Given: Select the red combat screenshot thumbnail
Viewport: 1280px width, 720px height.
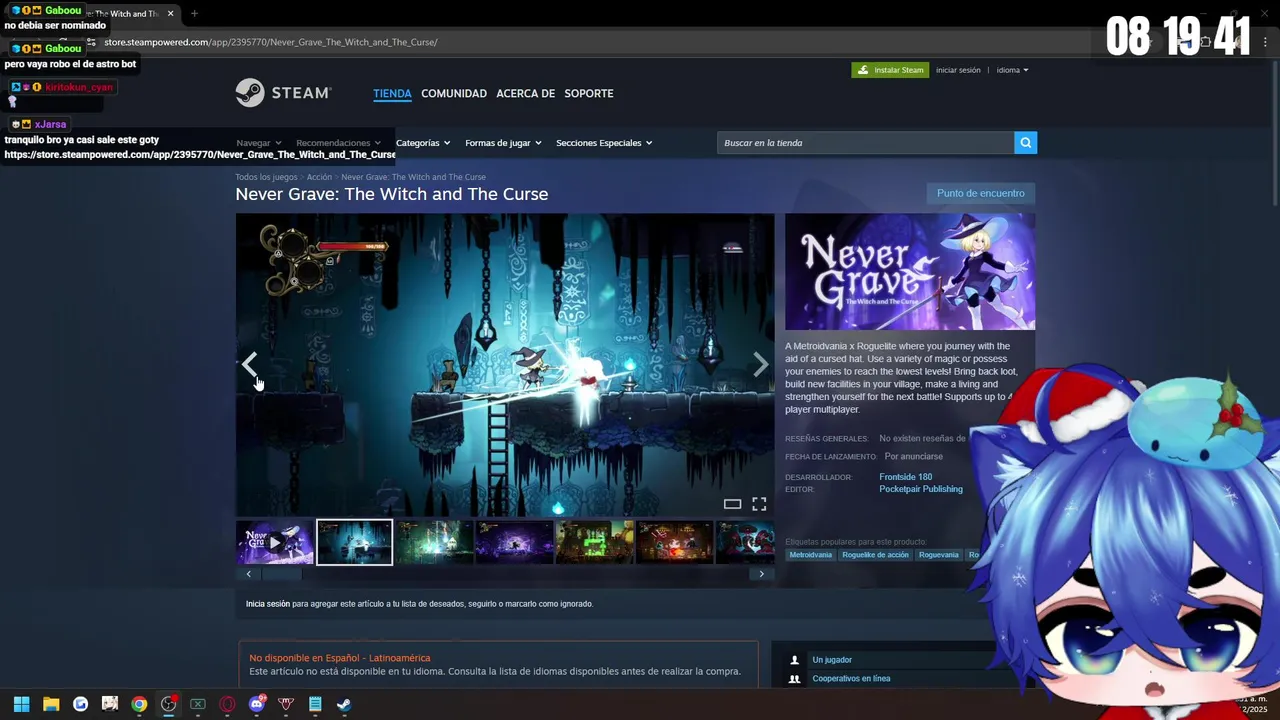Looking at the screenshot, I should coord(675,542).
